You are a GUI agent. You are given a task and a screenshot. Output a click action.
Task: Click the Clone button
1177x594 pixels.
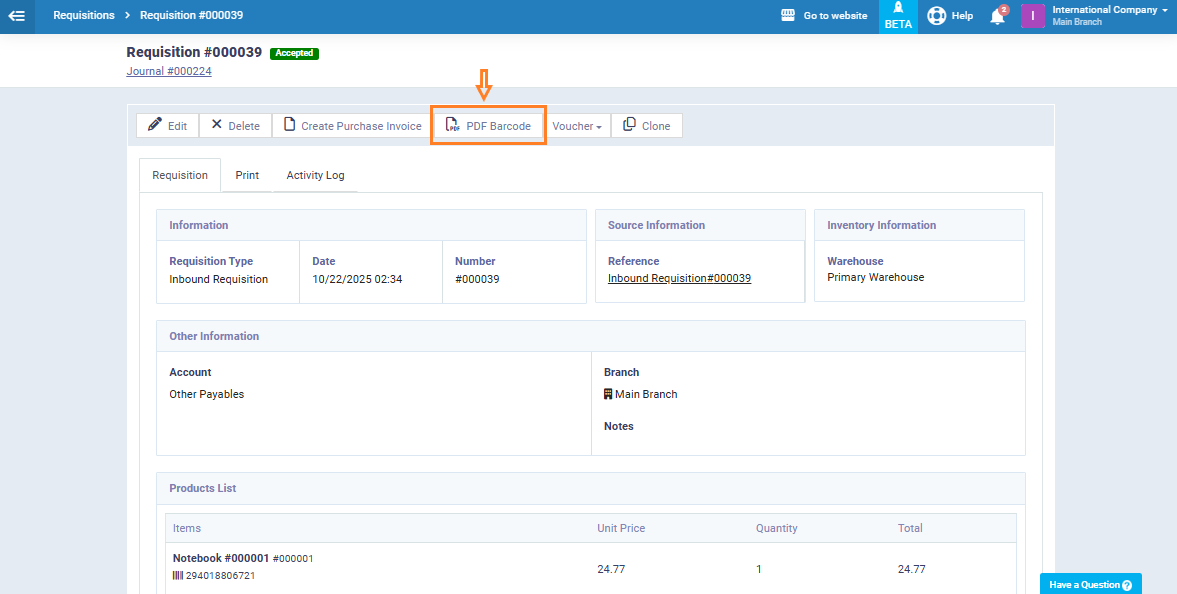(x=646, y=126)
